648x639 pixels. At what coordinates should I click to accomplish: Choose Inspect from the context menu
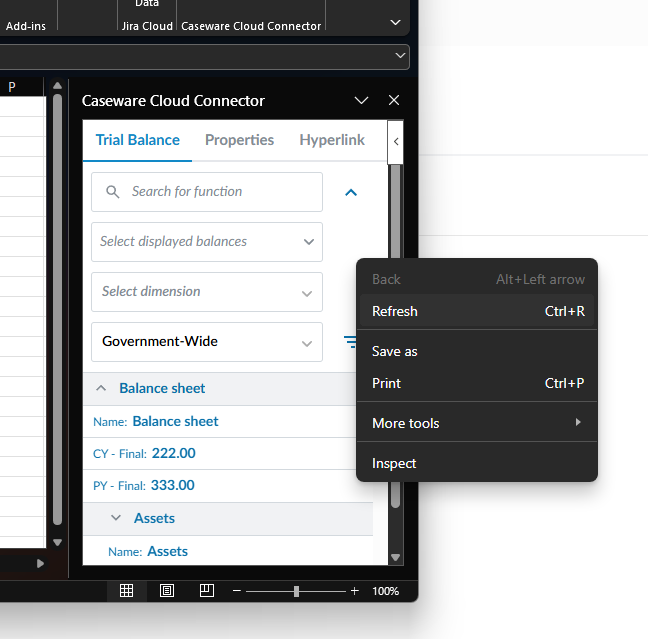(x=477, y=463)
